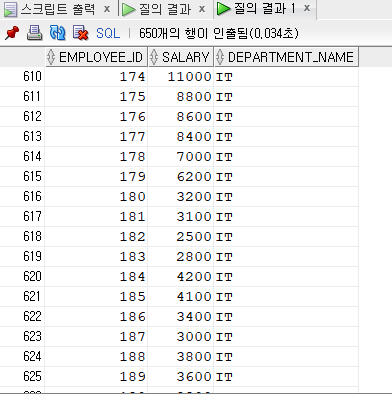The height and width of the screenshot is (394, 392).
Task: Click employee ID cell 185
Action: pos(96,297)
